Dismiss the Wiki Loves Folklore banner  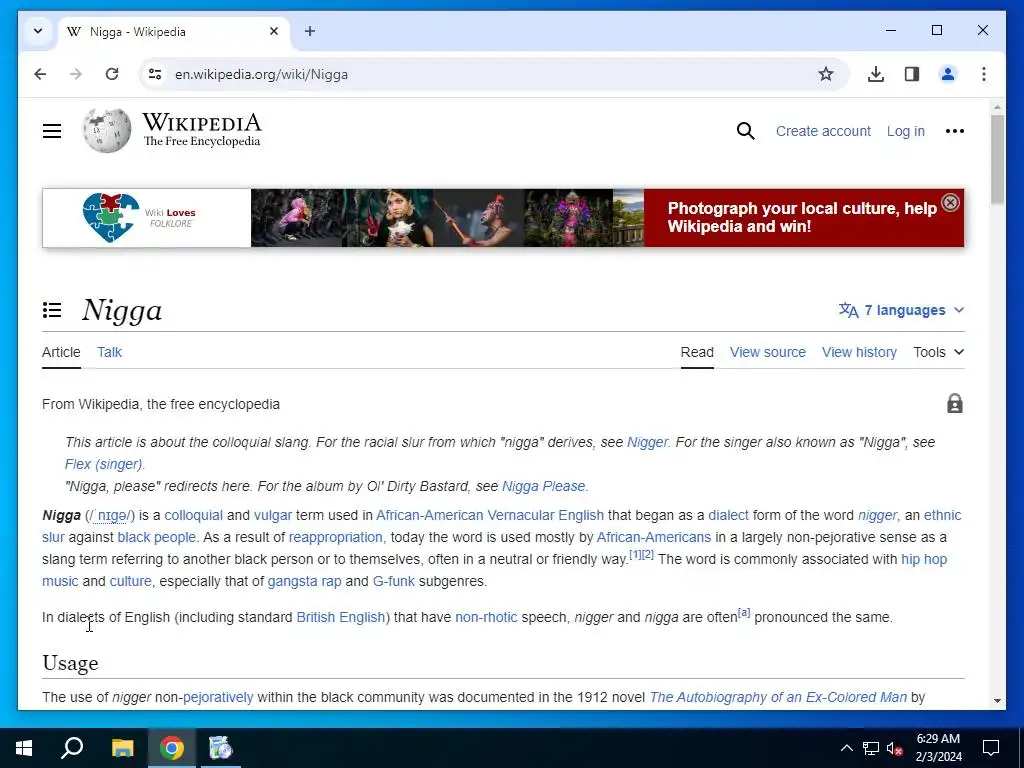950,202
